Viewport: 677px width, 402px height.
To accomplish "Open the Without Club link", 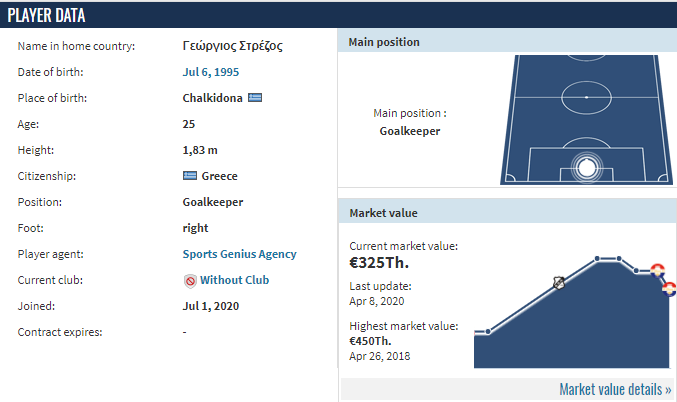I will (234, 280).
